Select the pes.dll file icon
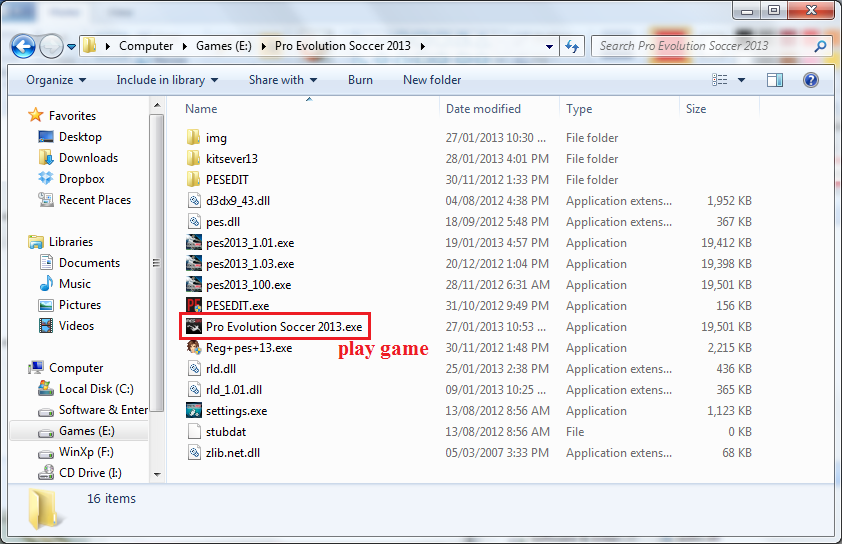The width and height of the screenshot is (842, 544). coord(194,221)
